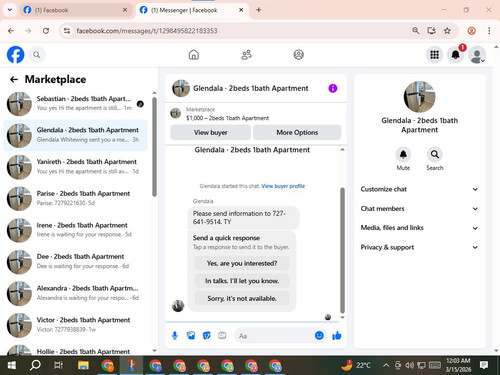Open Chrome profile avatar

[x=471, y=31]
